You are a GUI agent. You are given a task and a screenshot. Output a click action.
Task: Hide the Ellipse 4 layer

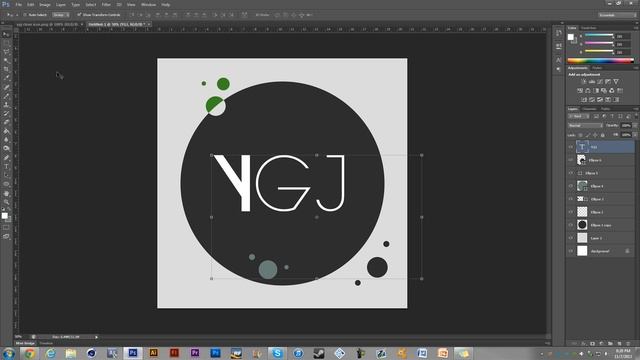pos(571,186)
